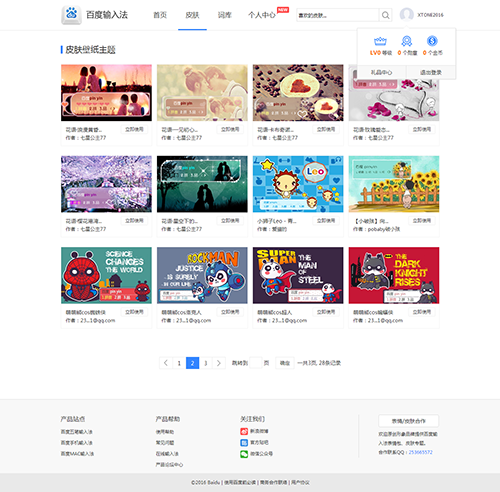Apply the Rockman panda cos skin
Viewport: 500px width, 492px height.
tap(230, 312)
